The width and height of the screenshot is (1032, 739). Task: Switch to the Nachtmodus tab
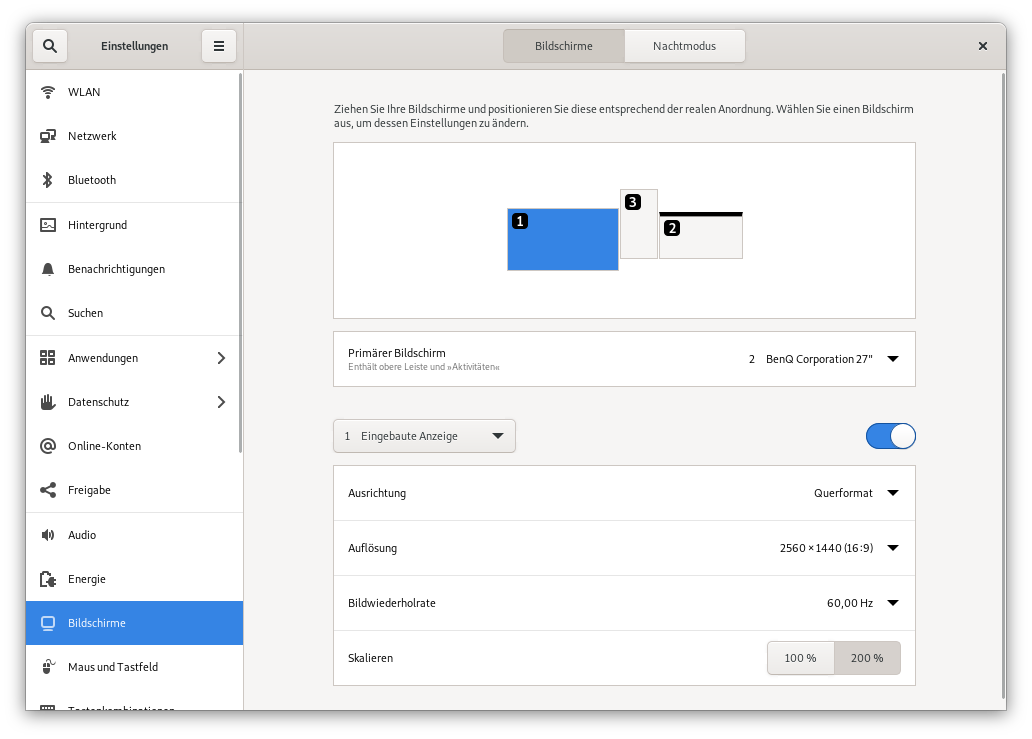[x=684, y=46]
